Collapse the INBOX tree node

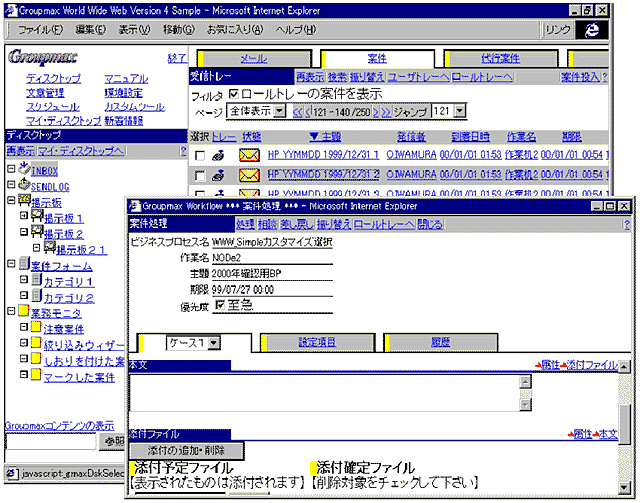(11, 169)
